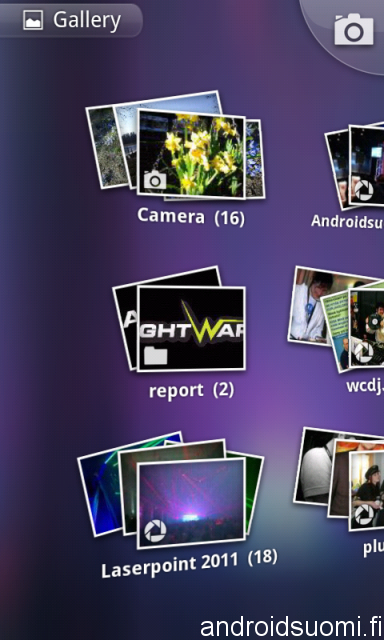384x640 pixels.
Task: Click Picasa badge on Androidsuomi album
Action: 363,190
